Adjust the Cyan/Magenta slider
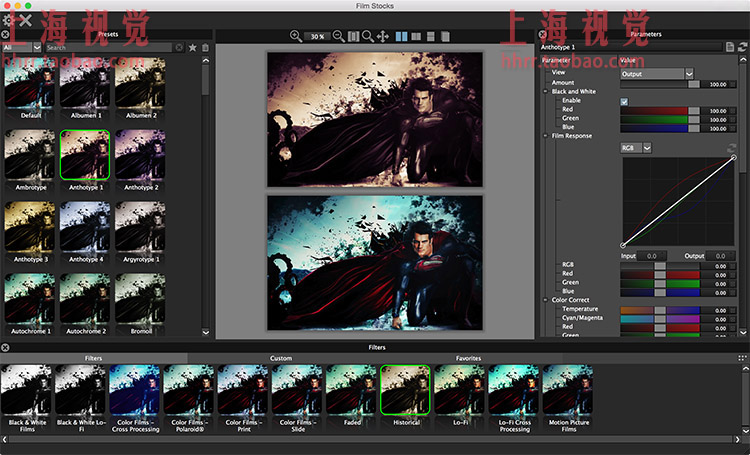The height and width of the screenshot is (455, 750). [660, 319]
